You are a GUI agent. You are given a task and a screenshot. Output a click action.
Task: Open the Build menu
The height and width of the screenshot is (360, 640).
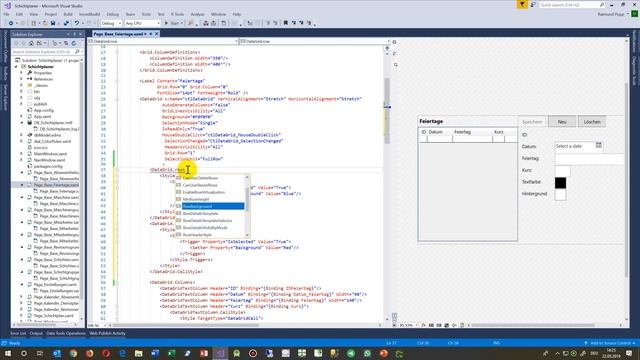68,14
